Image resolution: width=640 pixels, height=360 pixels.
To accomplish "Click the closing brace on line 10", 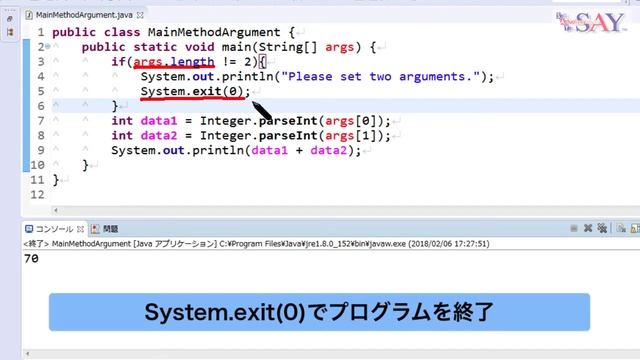I will click(85, 165).
